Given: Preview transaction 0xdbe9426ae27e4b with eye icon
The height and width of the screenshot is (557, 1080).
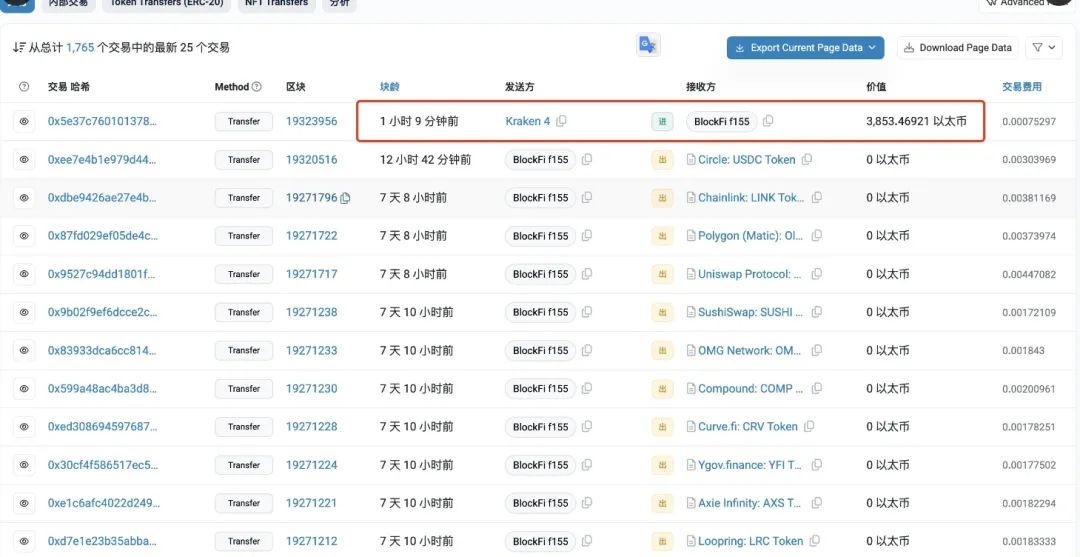Looking at the screenshot, I should click(x=24, y=198).
